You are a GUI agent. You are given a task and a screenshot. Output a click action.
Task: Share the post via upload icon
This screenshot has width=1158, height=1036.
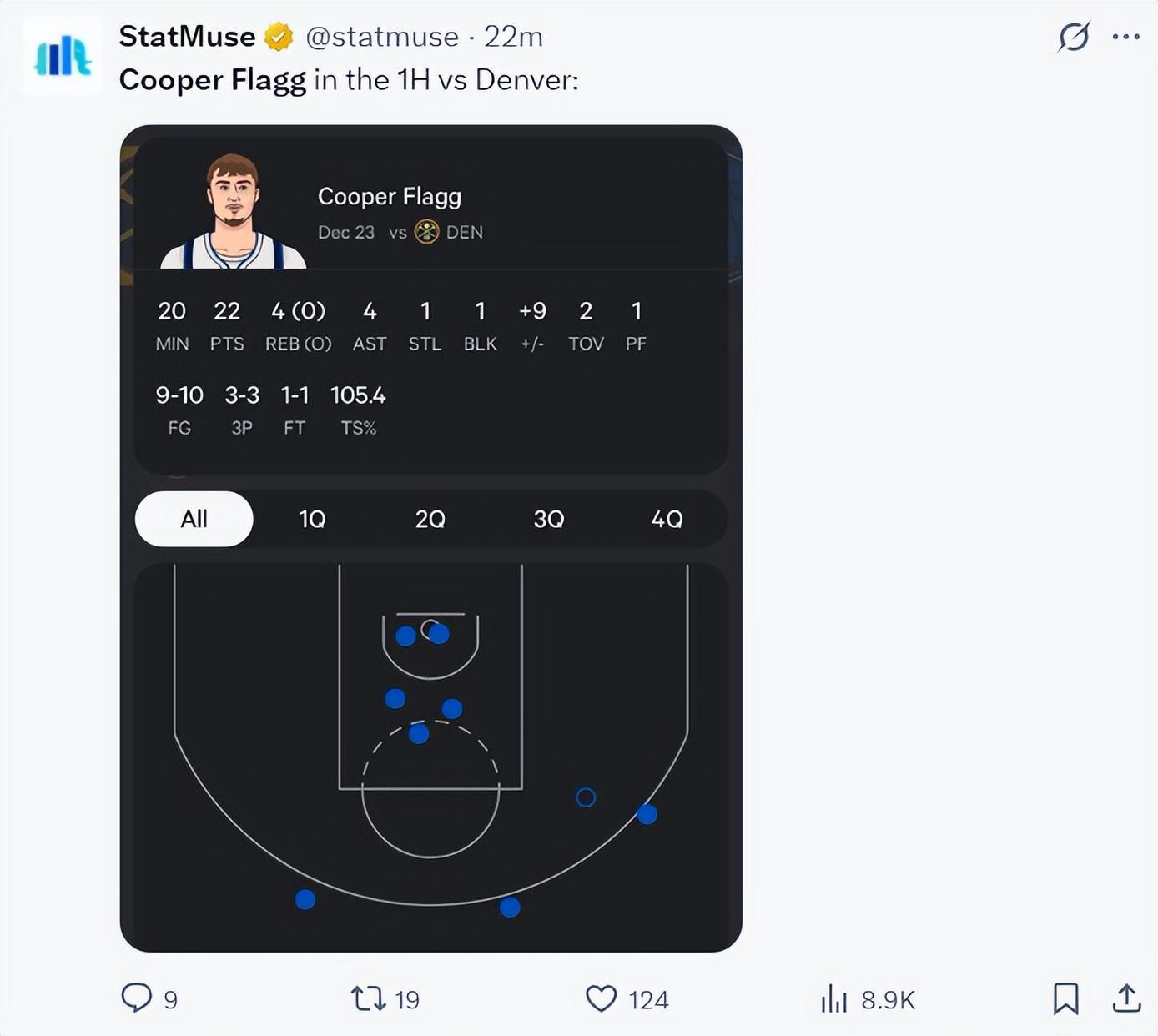(1126, 998)
